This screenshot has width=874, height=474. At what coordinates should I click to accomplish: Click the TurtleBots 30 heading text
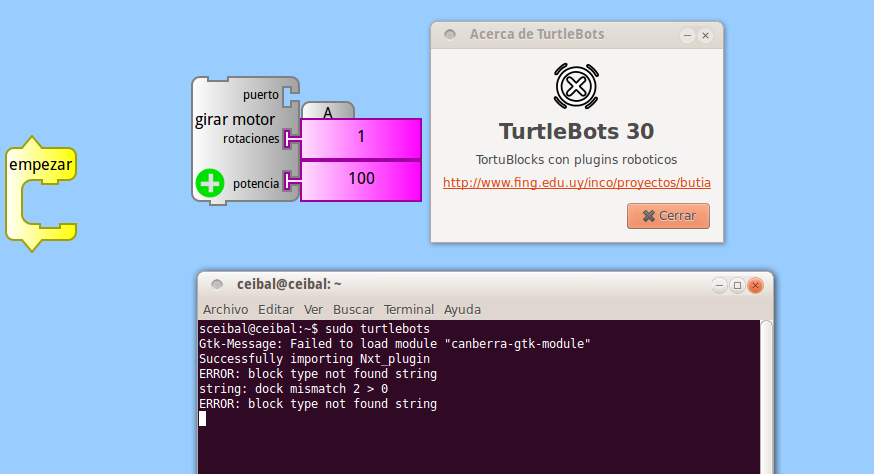tap(576, 132)
